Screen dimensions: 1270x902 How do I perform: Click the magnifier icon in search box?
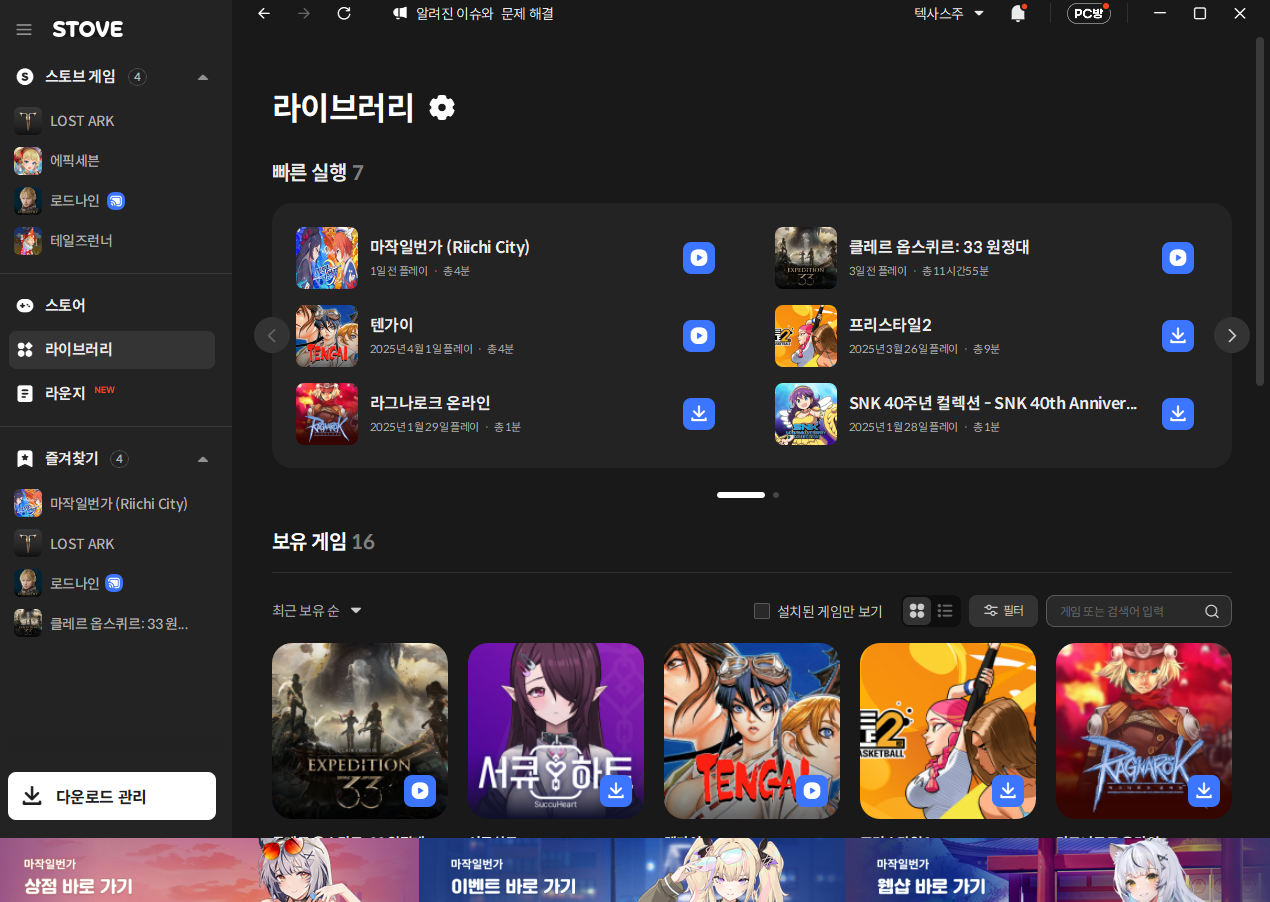pyautogui.click(x=1212, y=611)
